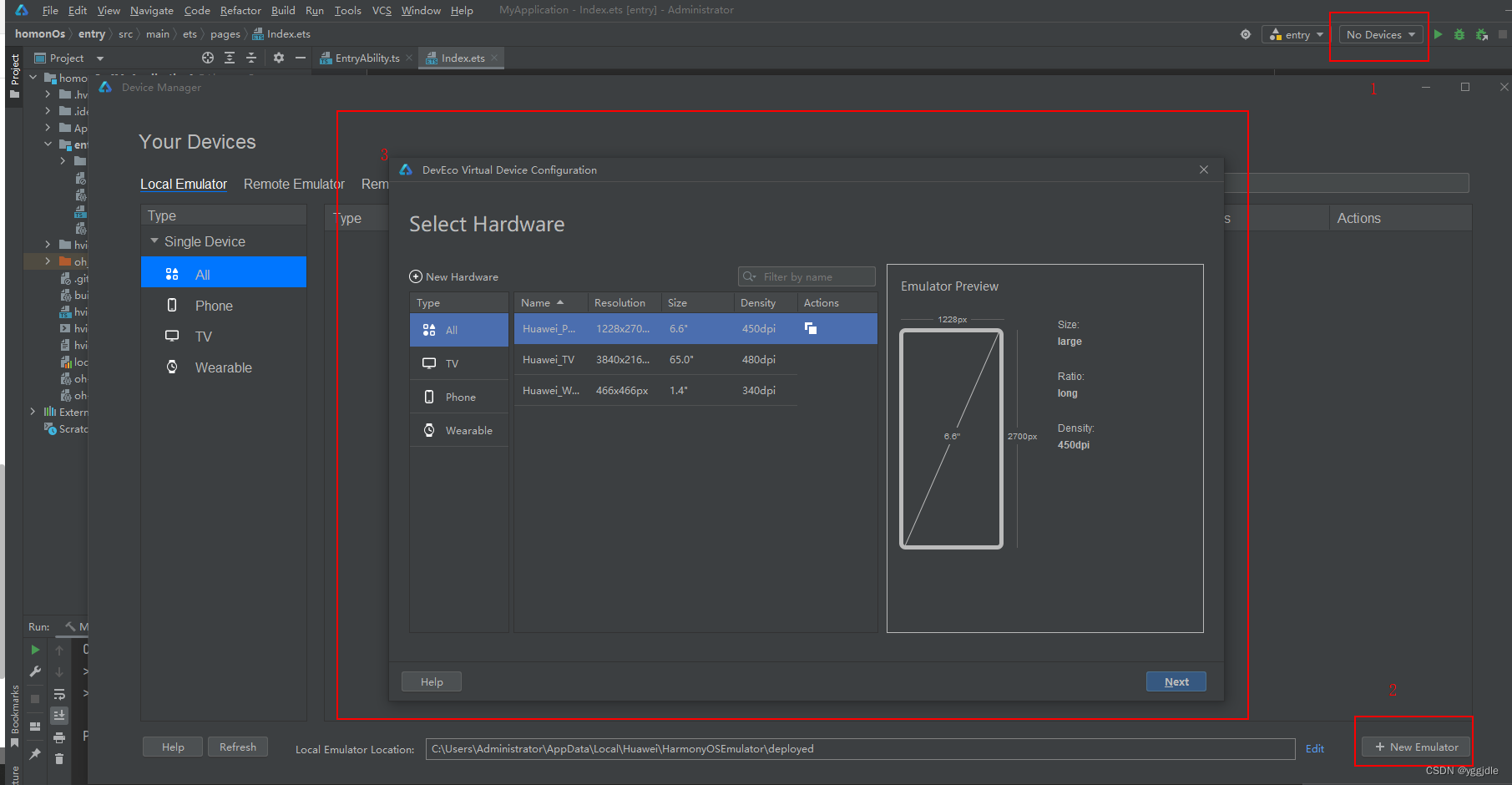This screenshot has width=1512, height=785.
Task: Open the Project panel gear options
Action: [279, 58]
